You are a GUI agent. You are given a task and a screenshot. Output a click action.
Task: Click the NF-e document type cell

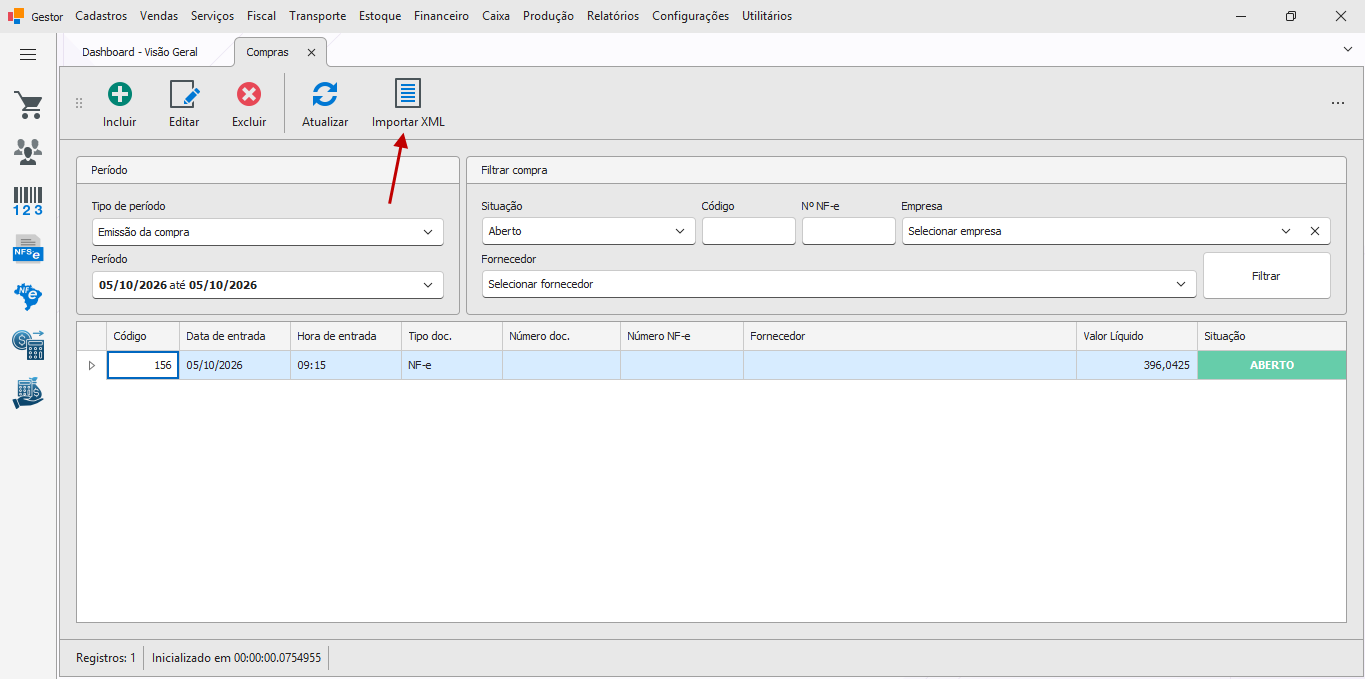[x=452, y=365]
